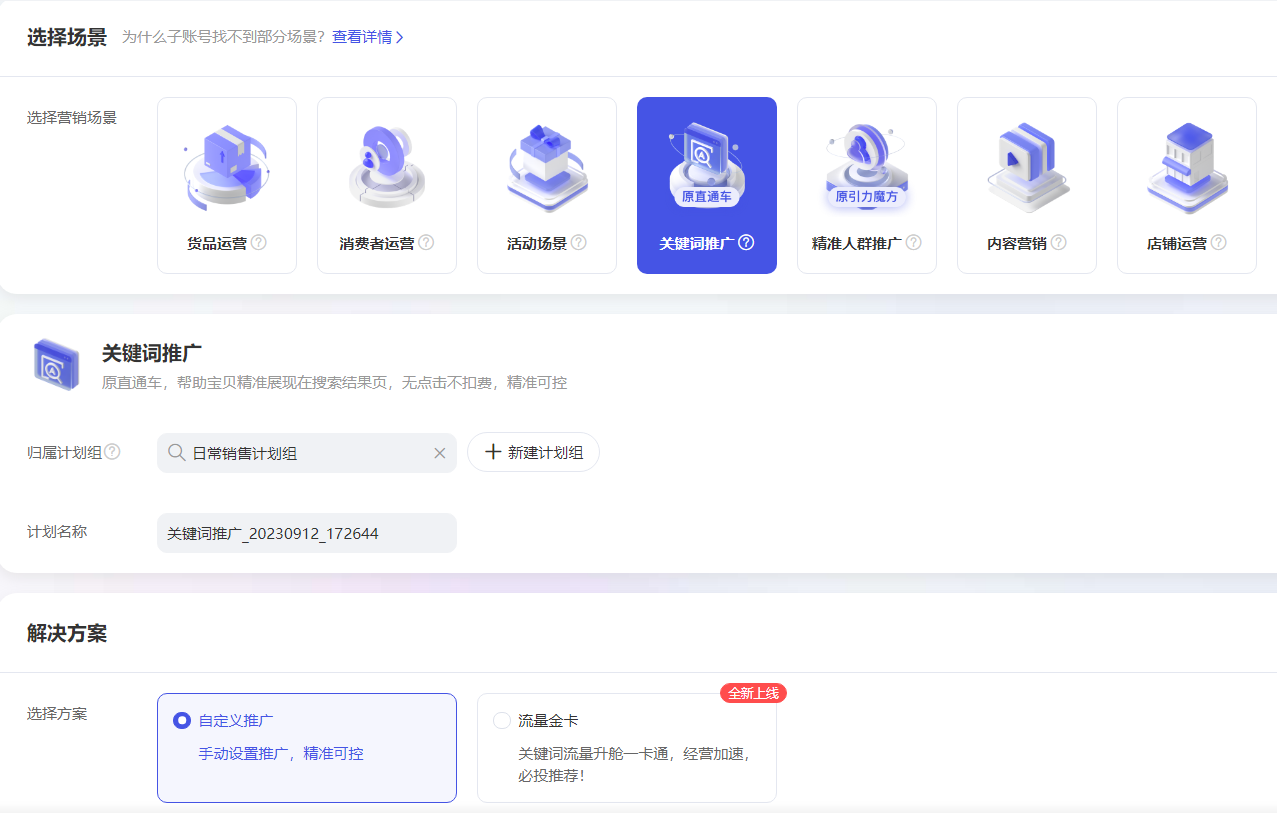Select the 精准人群推广 scenario card

867,185
